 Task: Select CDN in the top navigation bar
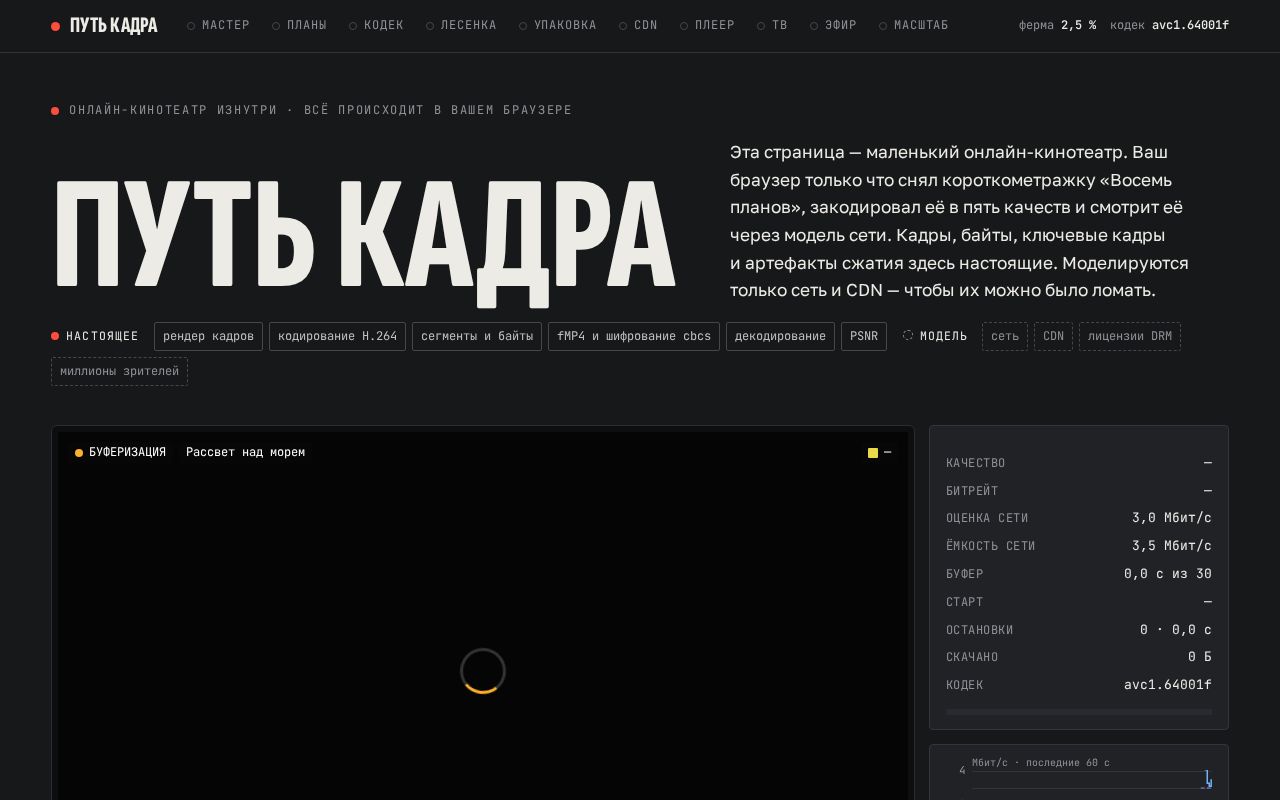coord(638,25)
